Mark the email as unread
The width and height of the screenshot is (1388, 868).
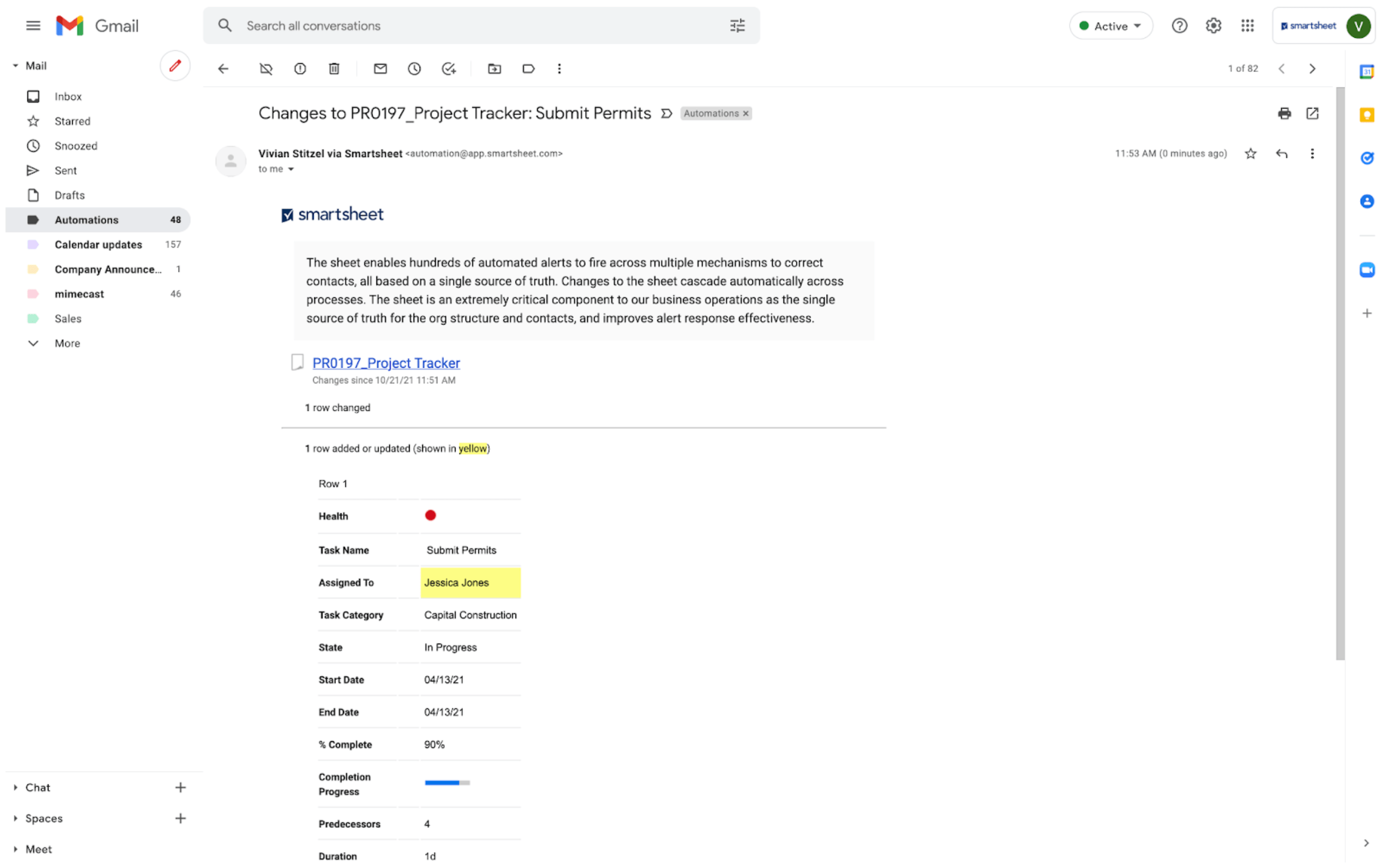pyautogui.click(x=380, y=68)
